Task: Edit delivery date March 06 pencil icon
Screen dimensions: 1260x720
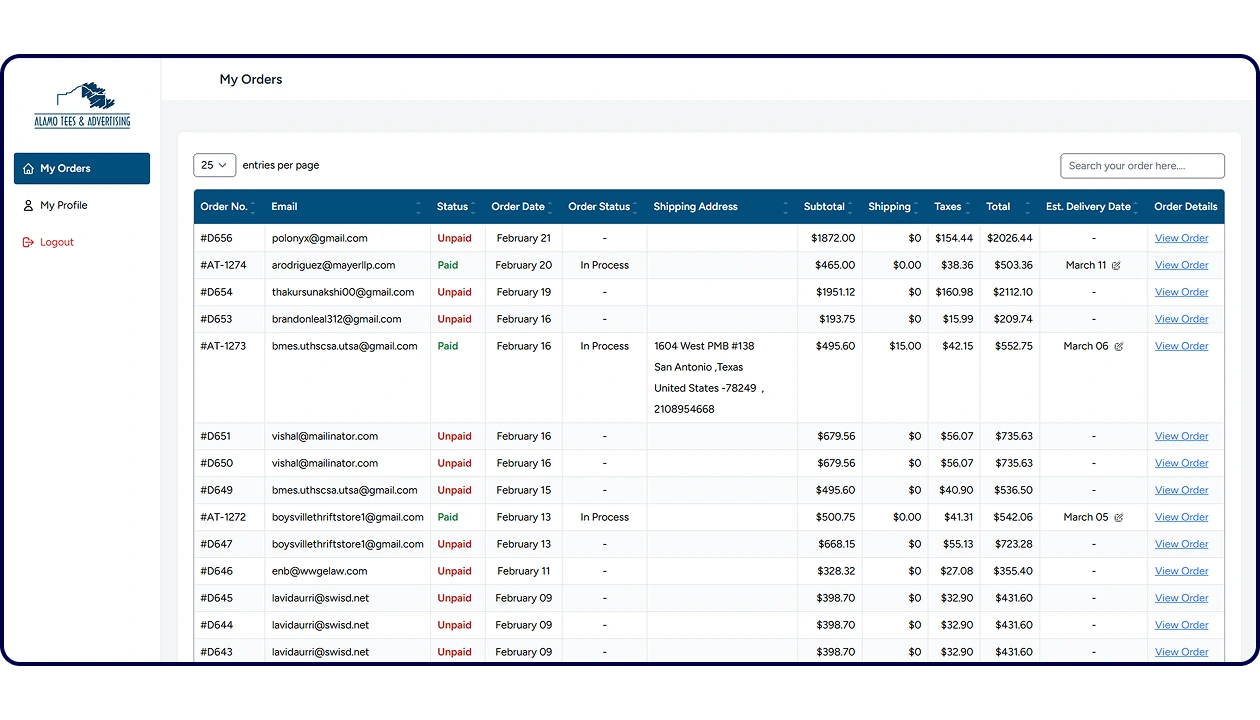Action: (1118, 347)
